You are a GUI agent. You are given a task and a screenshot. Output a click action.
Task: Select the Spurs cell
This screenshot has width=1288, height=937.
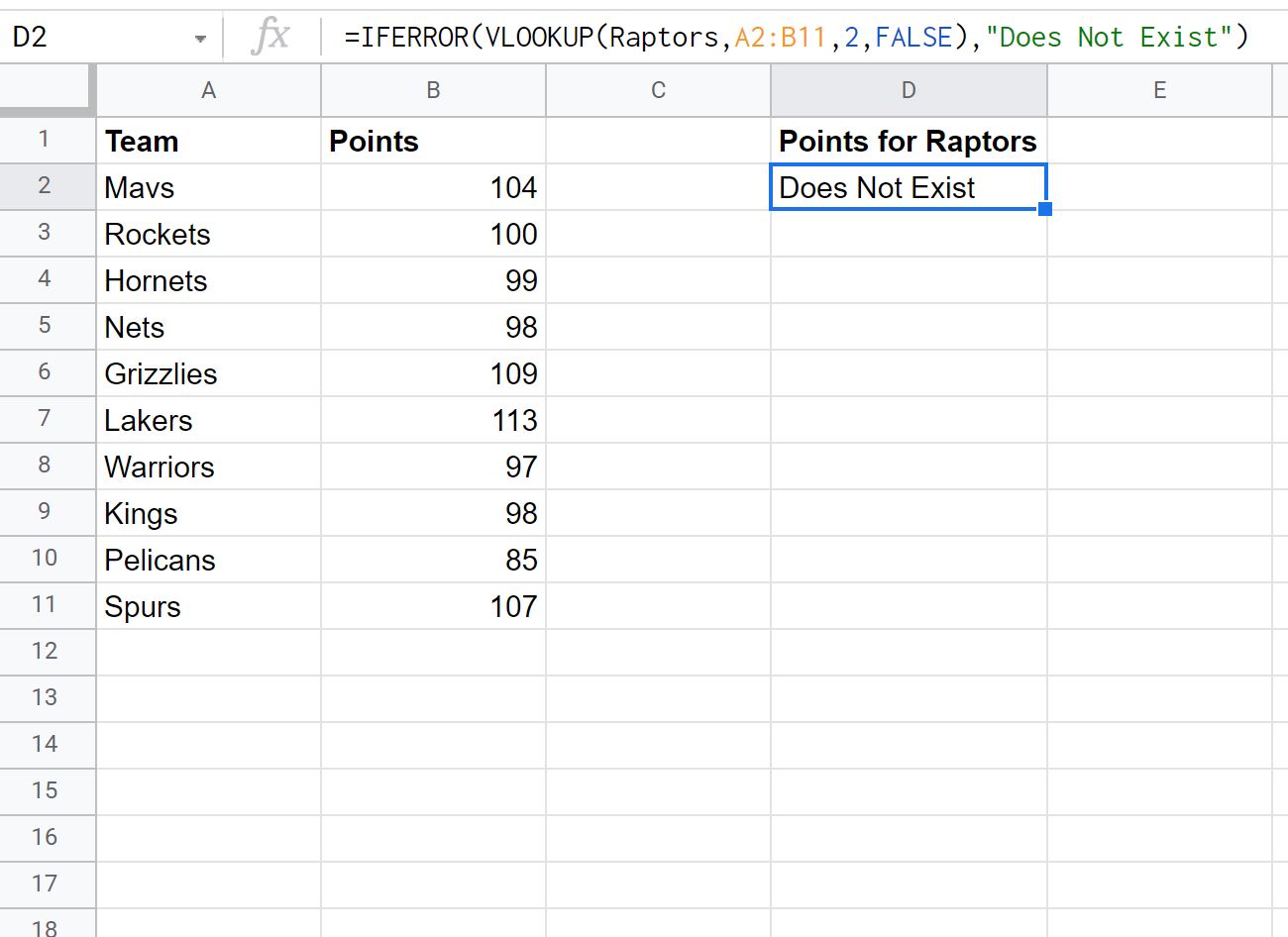(209, 606)
